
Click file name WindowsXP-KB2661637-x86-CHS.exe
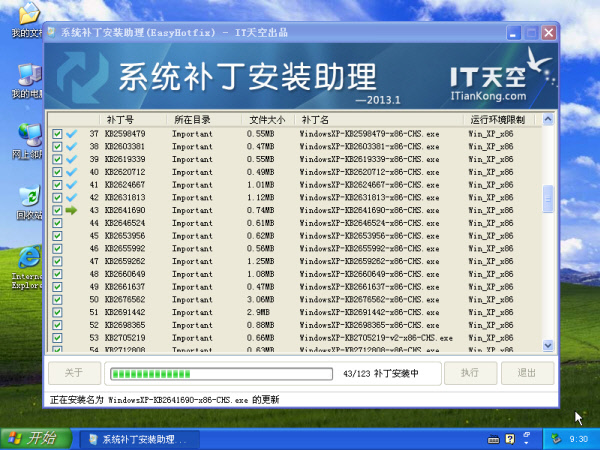pyautogui.click(x=369, y=287)
